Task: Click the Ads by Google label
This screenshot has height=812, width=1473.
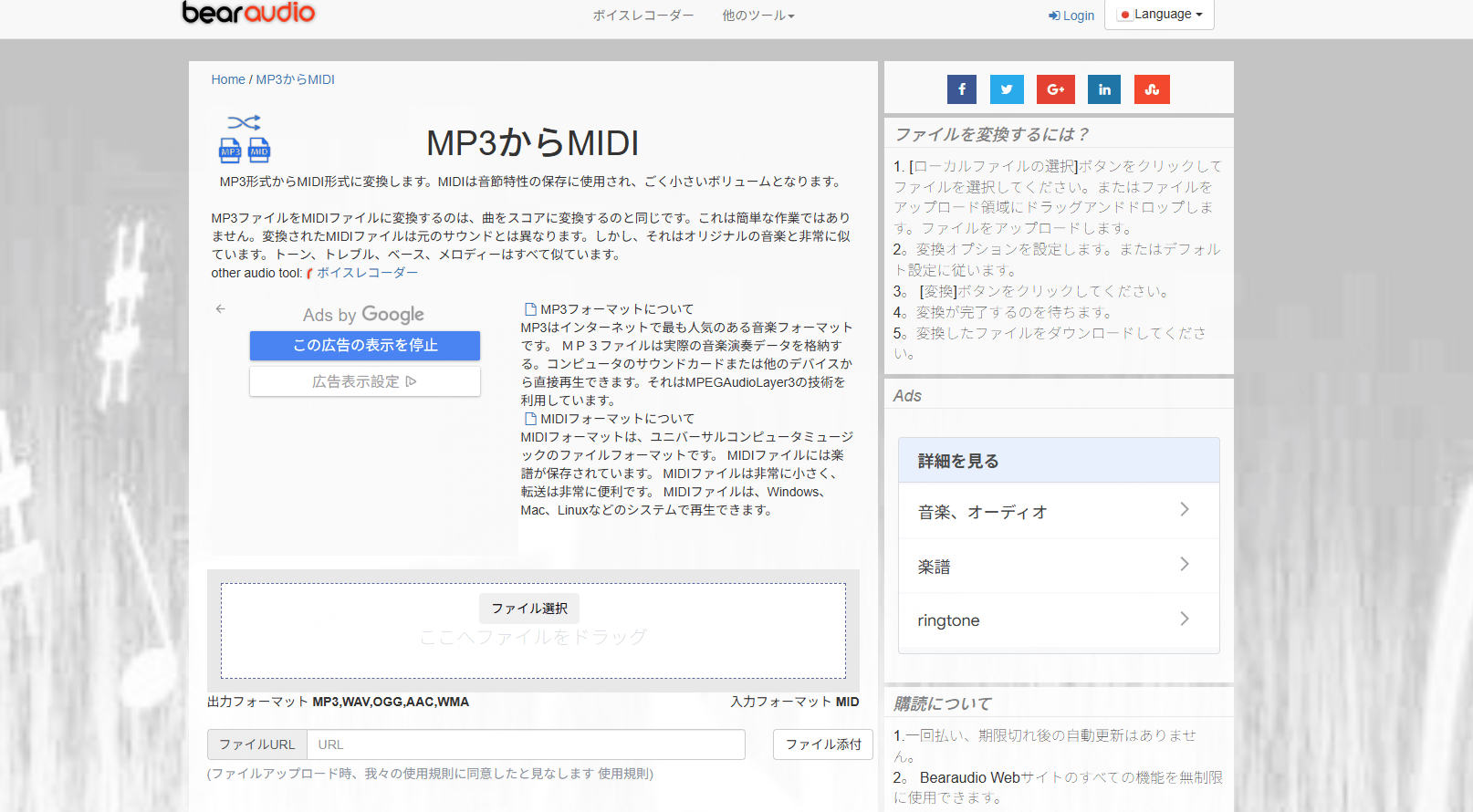Action: (x=363, y=315)
